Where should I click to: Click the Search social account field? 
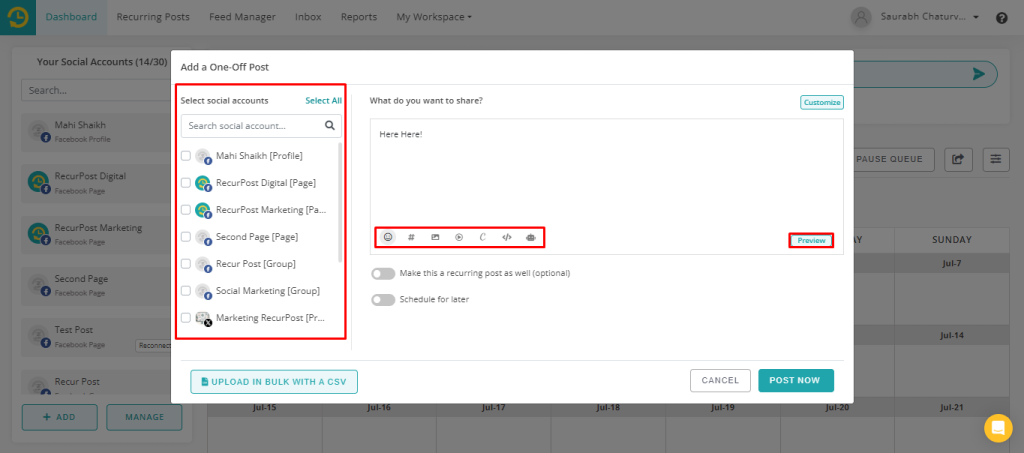(261, 125)
